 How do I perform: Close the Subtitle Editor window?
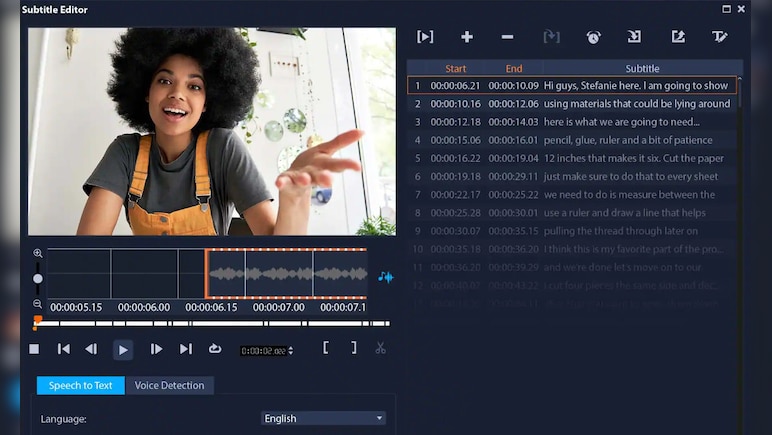(741, 9)
